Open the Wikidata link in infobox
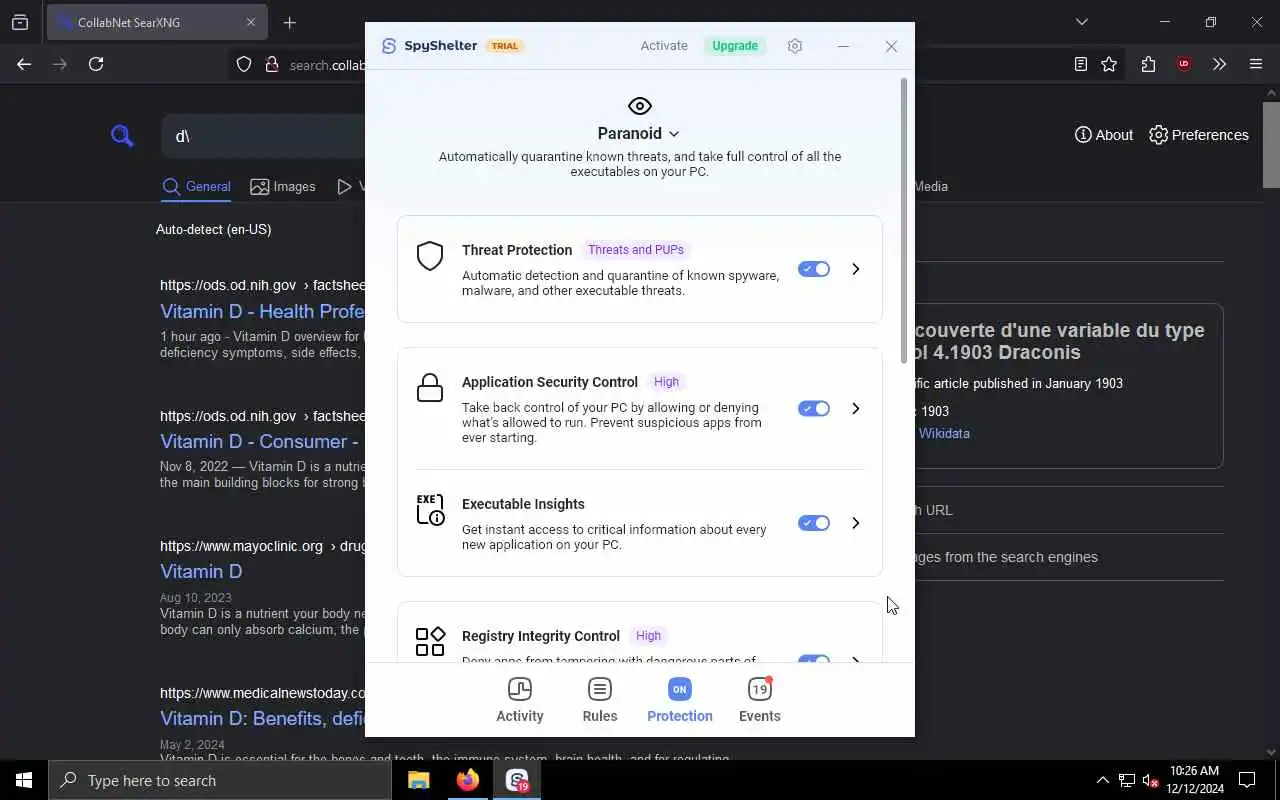The image size is (1280, 800). pyautogui.click(x=944, y=433)
